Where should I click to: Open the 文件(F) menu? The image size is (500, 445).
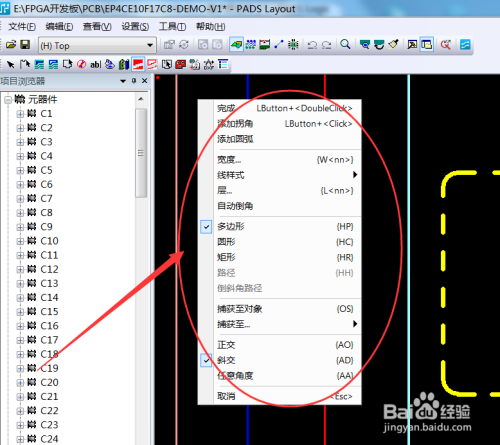pyautogui.click(x=22, y=26)
